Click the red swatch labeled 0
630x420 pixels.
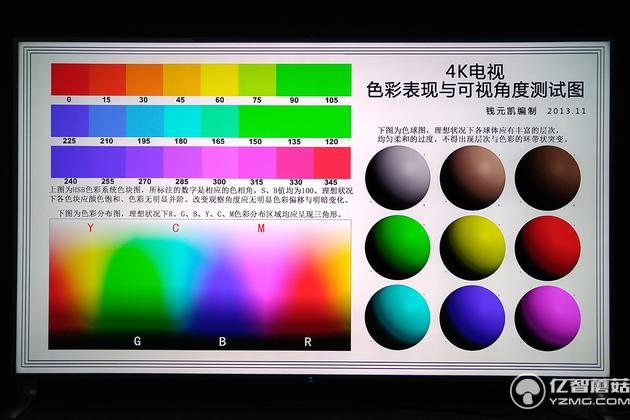tap(69, 78)
